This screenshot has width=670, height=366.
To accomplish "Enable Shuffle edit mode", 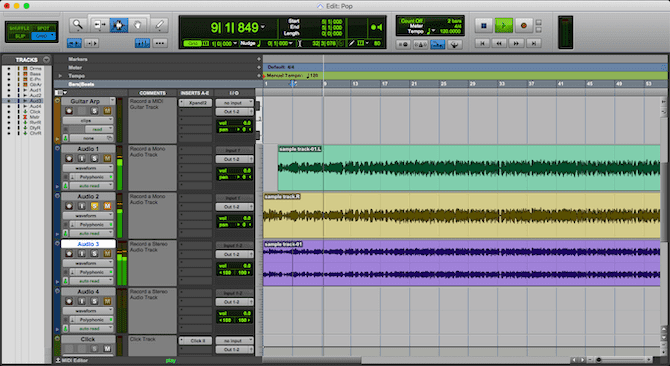I will tap(19, 28).
